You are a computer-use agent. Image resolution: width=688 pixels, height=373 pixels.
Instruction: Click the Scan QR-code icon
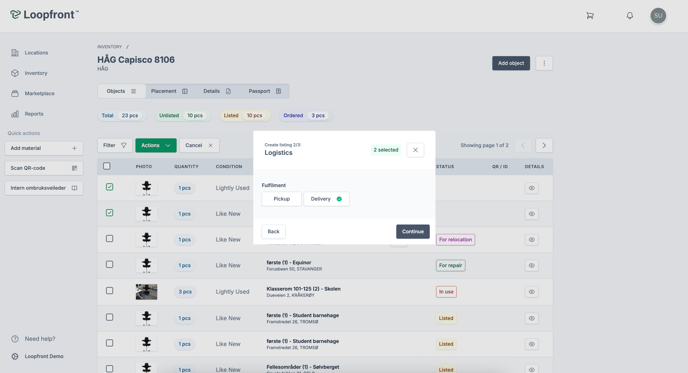[74, 168]
